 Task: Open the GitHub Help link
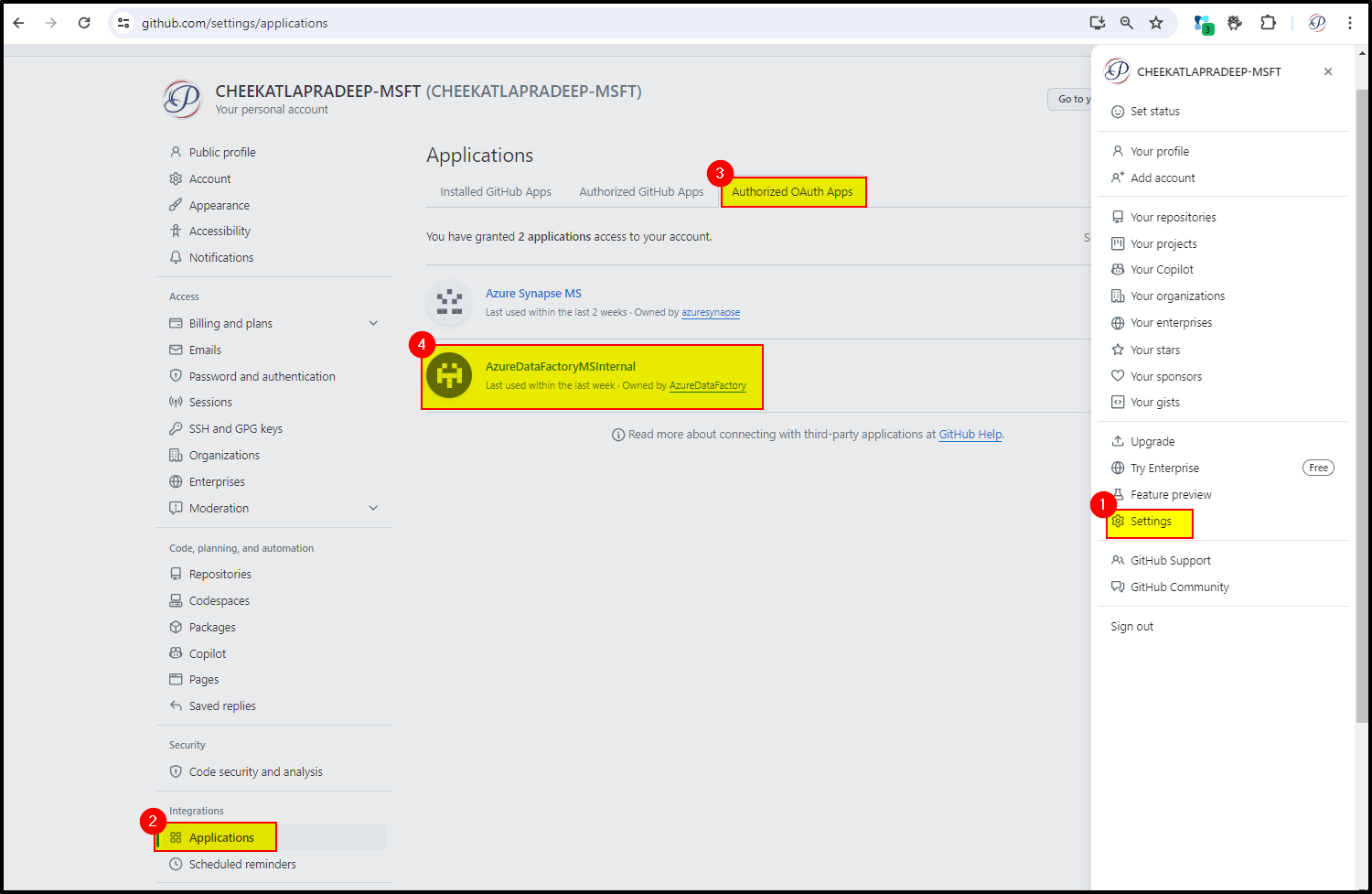tap(970, 434)
